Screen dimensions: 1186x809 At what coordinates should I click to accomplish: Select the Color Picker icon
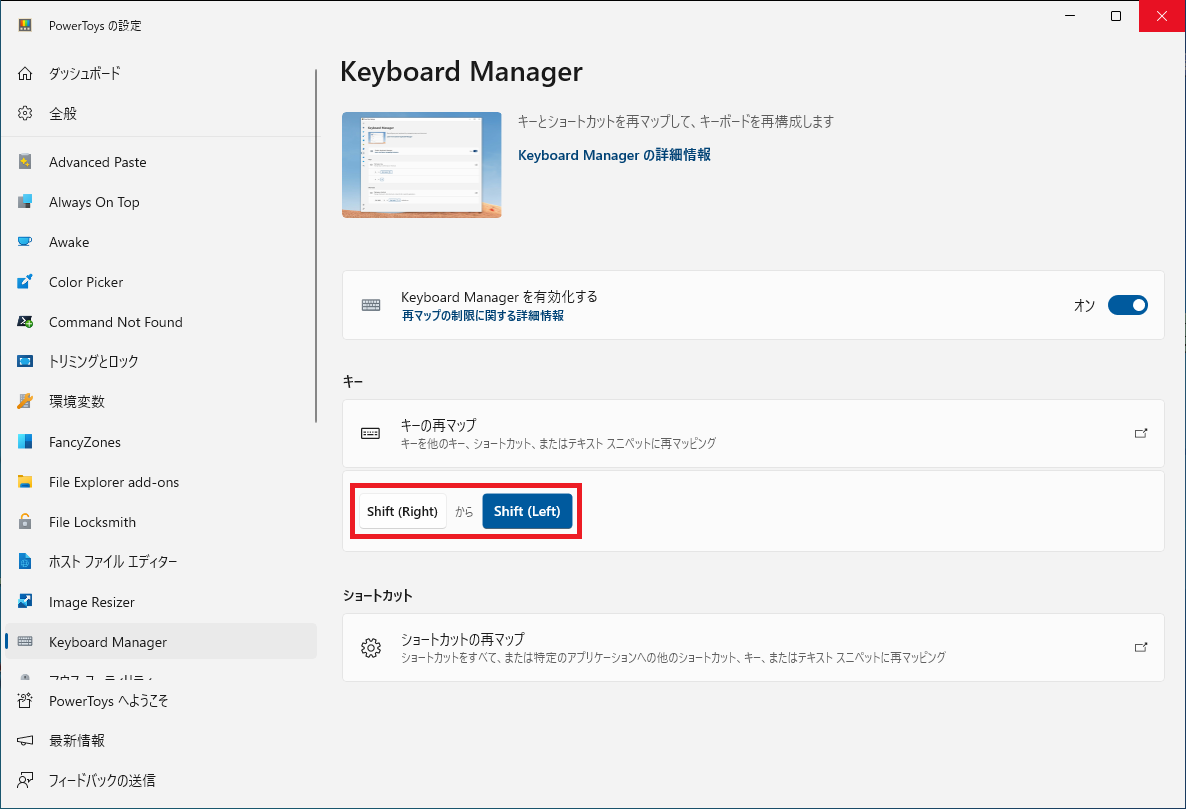[x=25, y=282]
